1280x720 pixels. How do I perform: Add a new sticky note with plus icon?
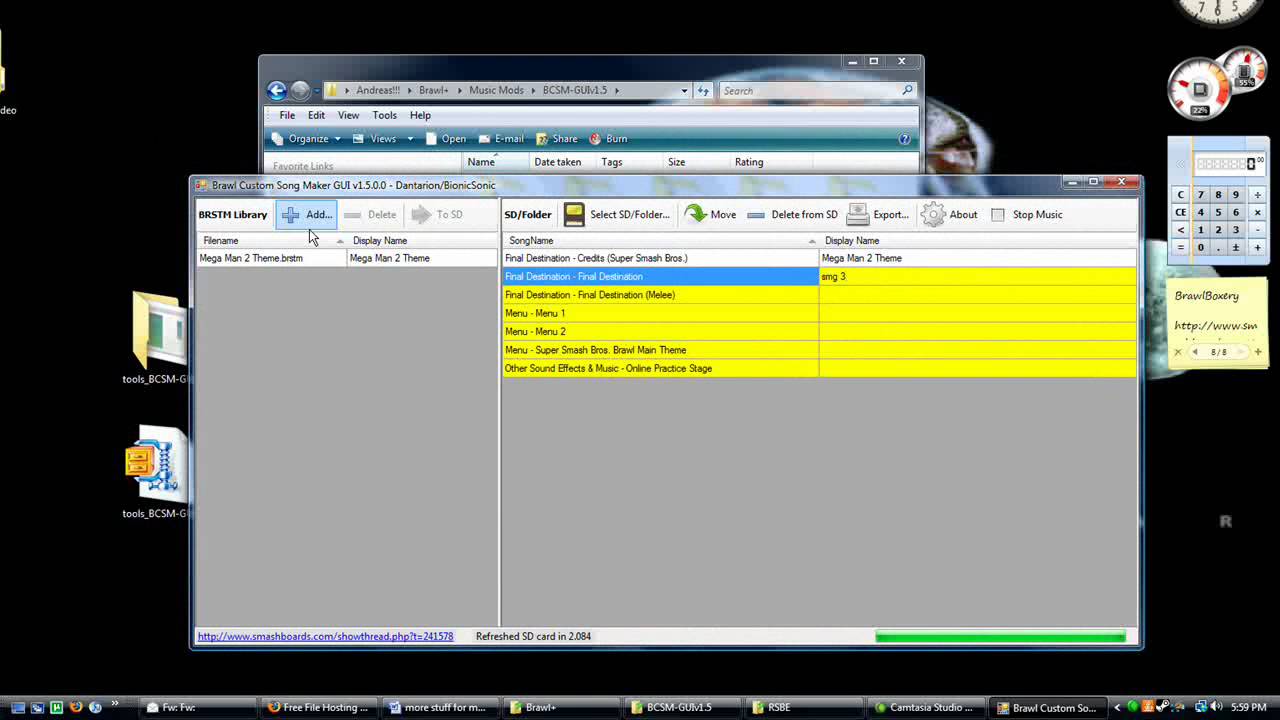[x=1258, y=352]
